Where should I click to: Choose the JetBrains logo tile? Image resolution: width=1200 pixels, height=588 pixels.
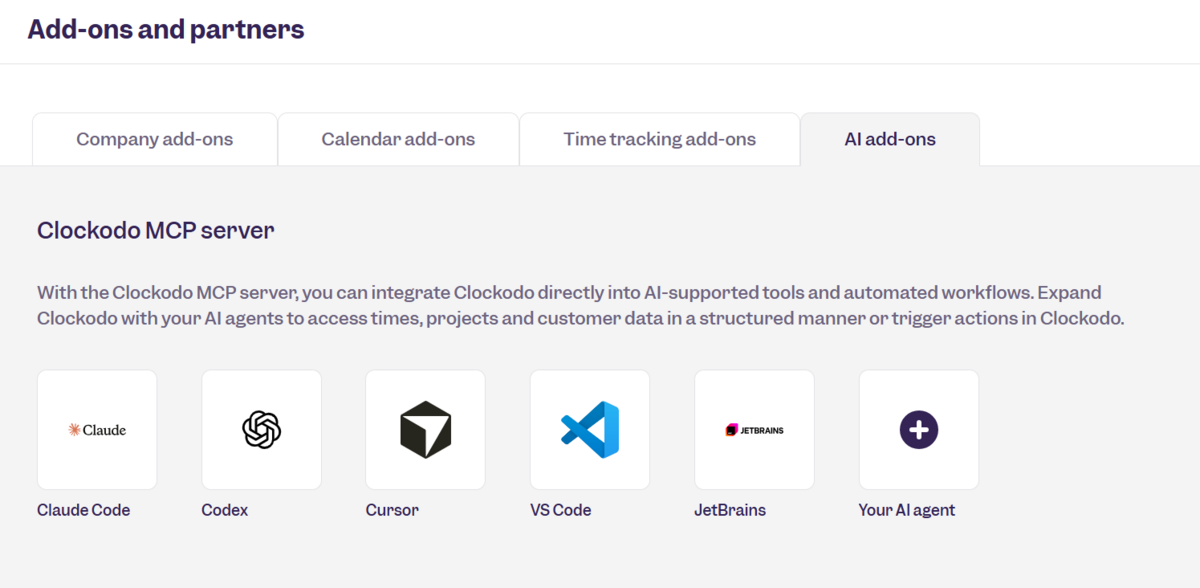754,430
